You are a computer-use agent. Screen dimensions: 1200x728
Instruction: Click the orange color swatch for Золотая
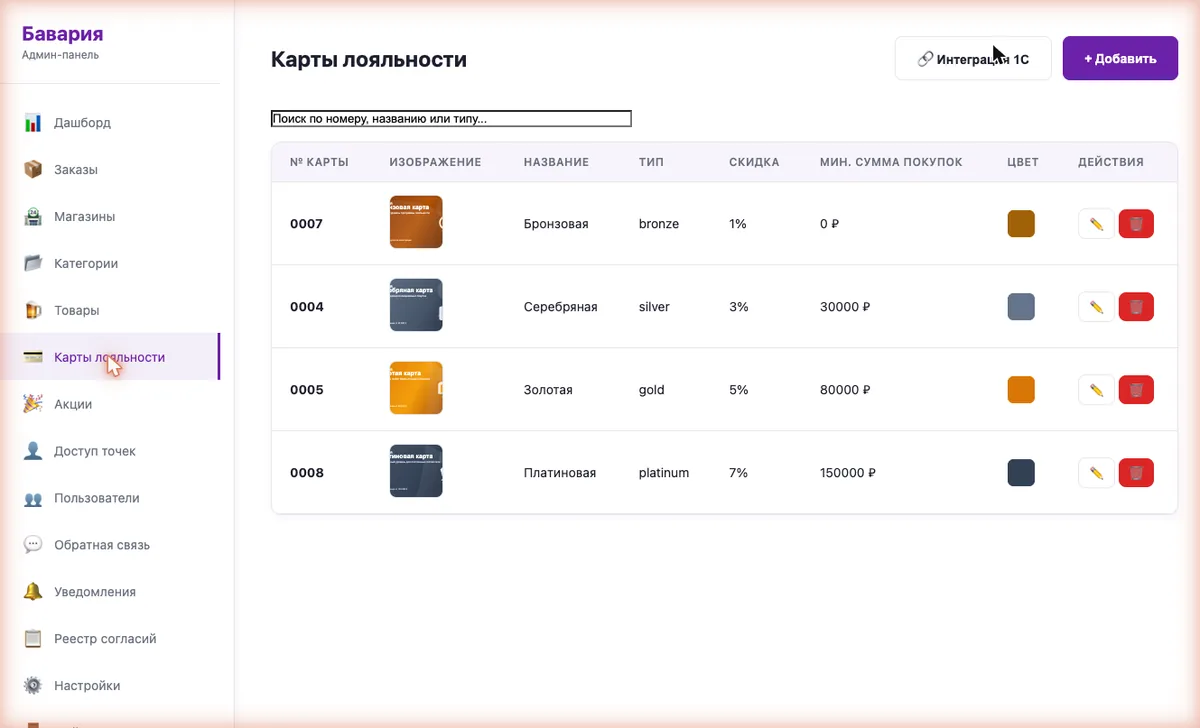click(x=1021, y=390)
